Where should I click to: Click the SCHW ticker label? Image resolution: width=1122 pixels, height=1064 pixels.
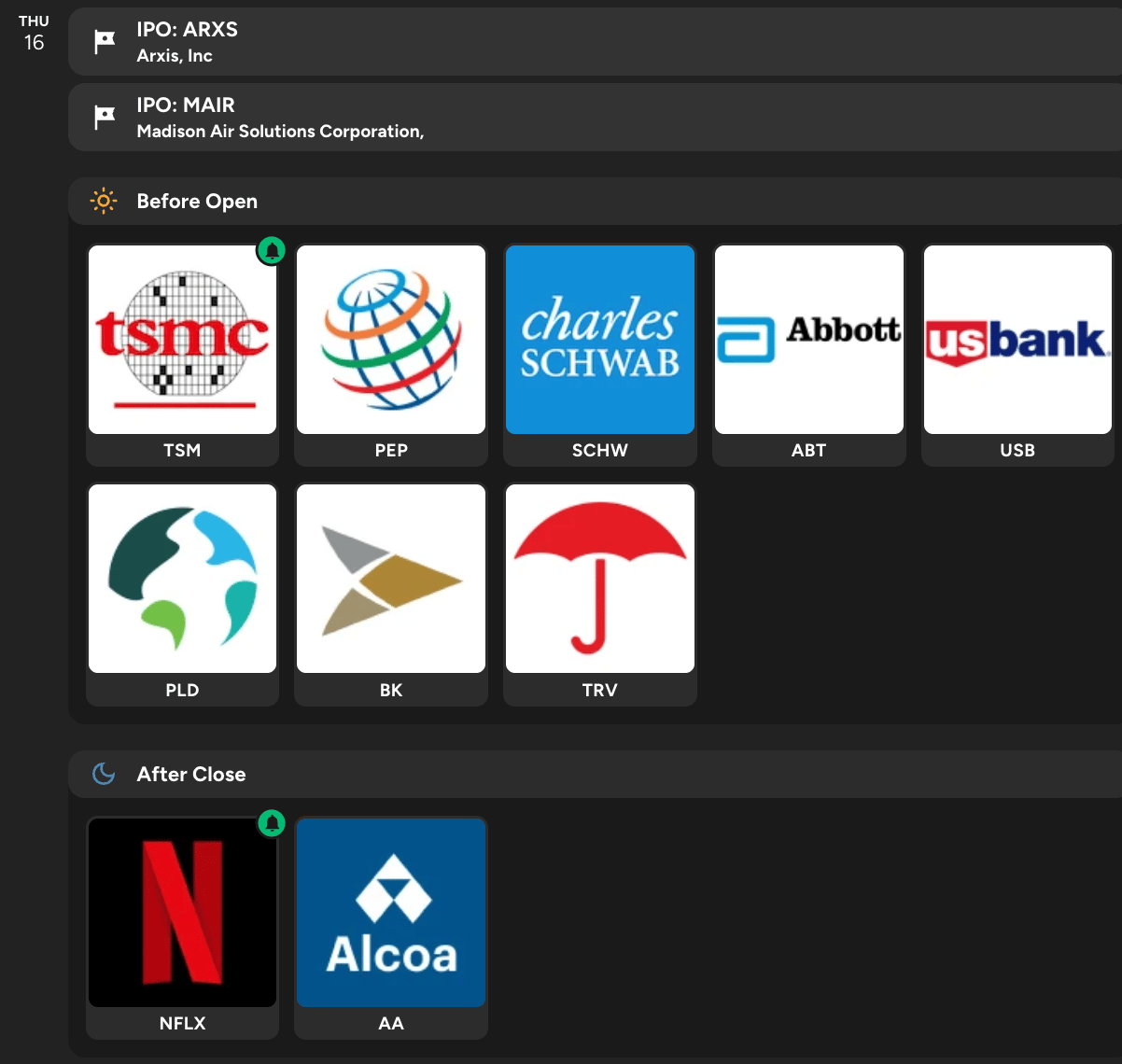click(600, 450)
